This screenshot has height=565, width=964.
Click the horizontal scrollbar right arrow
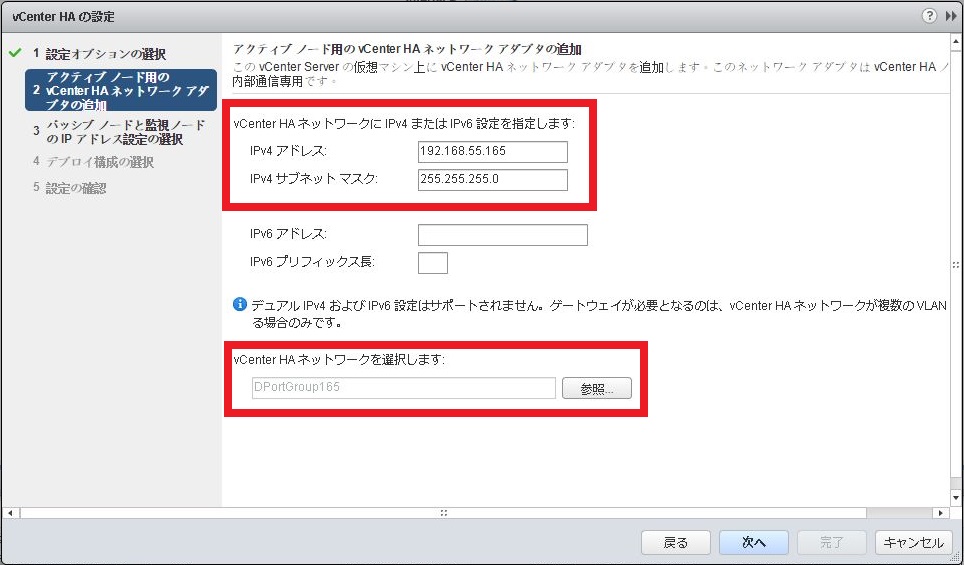click(x=941, y=513)
